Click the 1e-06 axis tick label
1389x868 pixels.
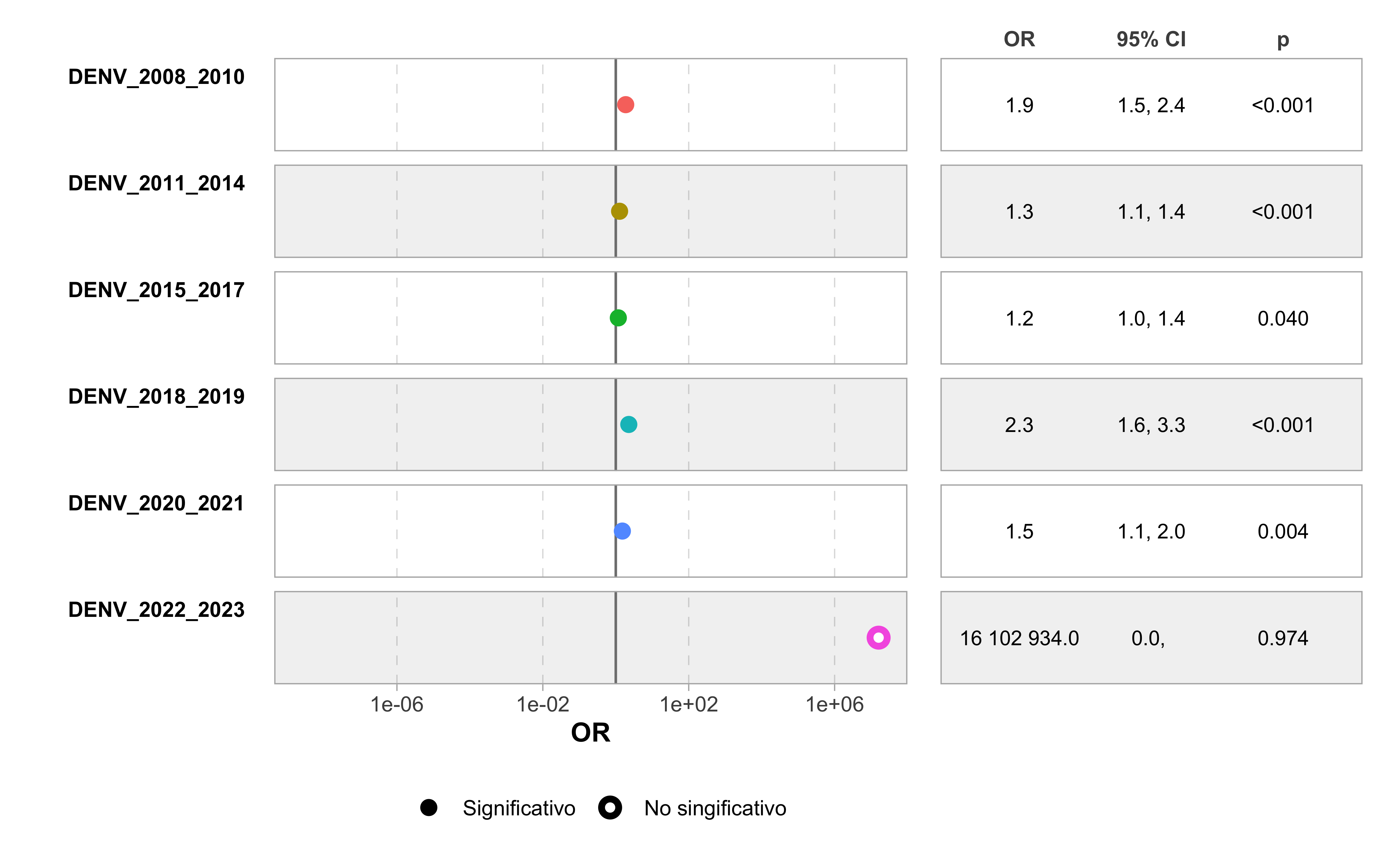pos(397,705)
